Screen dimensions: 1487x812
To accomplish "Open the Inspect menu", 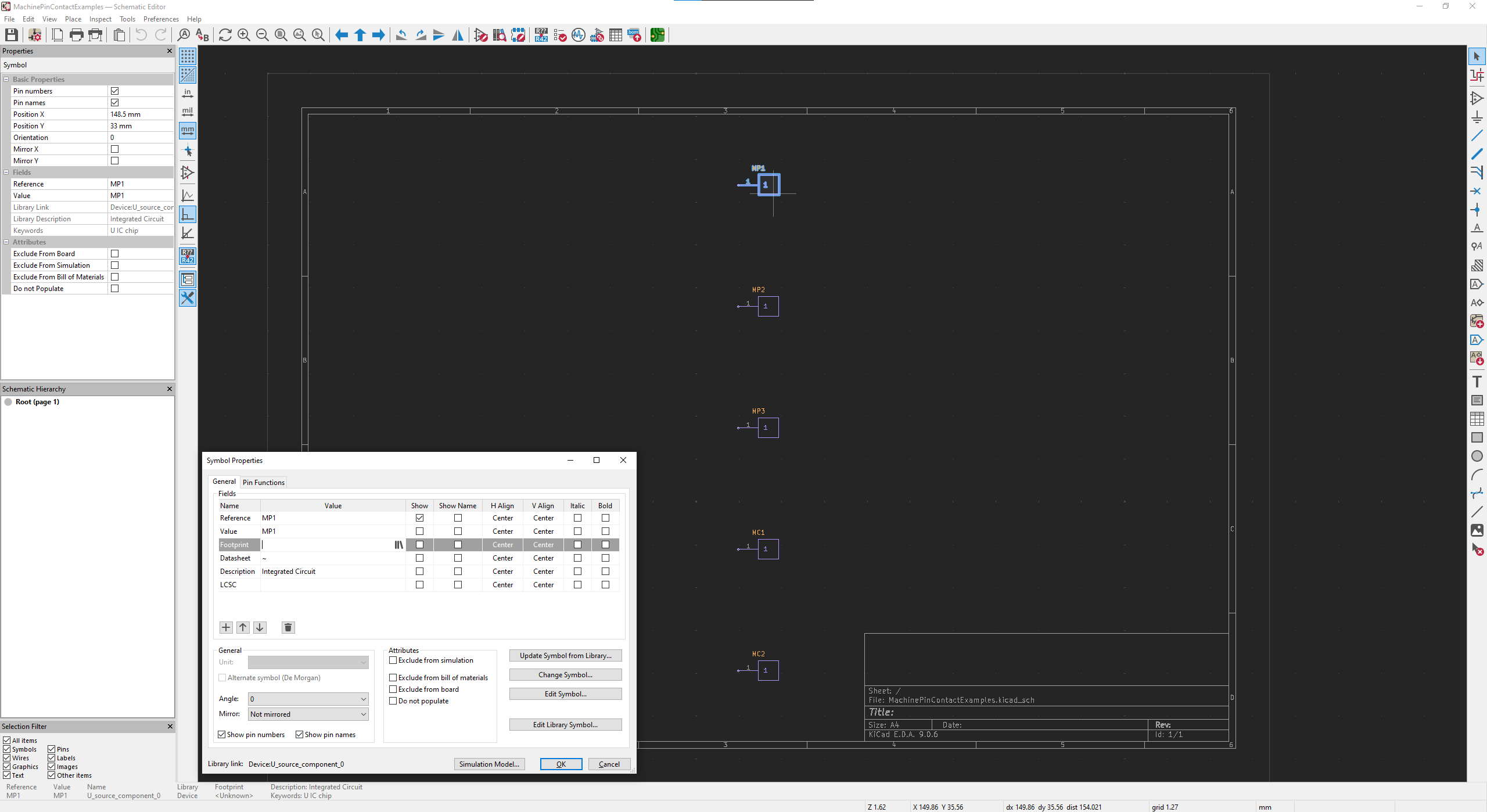I will tap(100, 19).
